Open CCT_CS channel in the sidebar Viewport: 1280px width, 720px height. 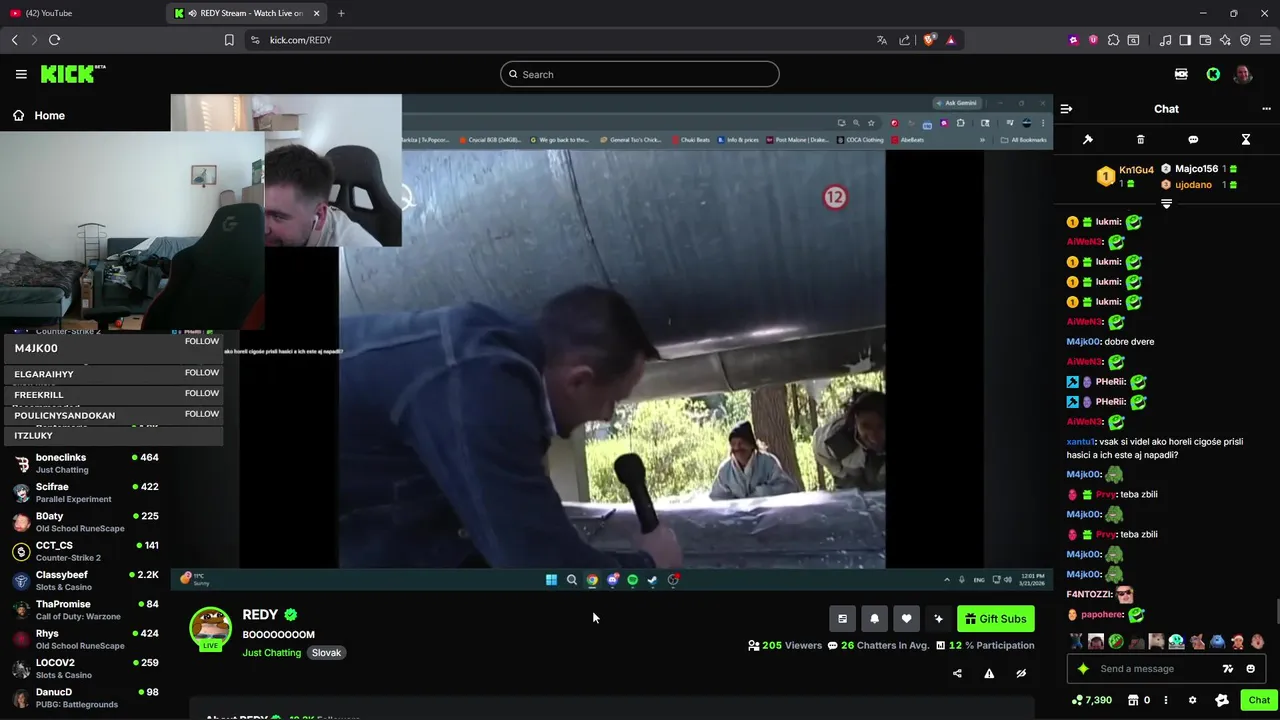pyautogui.click(x=85, y=551)
